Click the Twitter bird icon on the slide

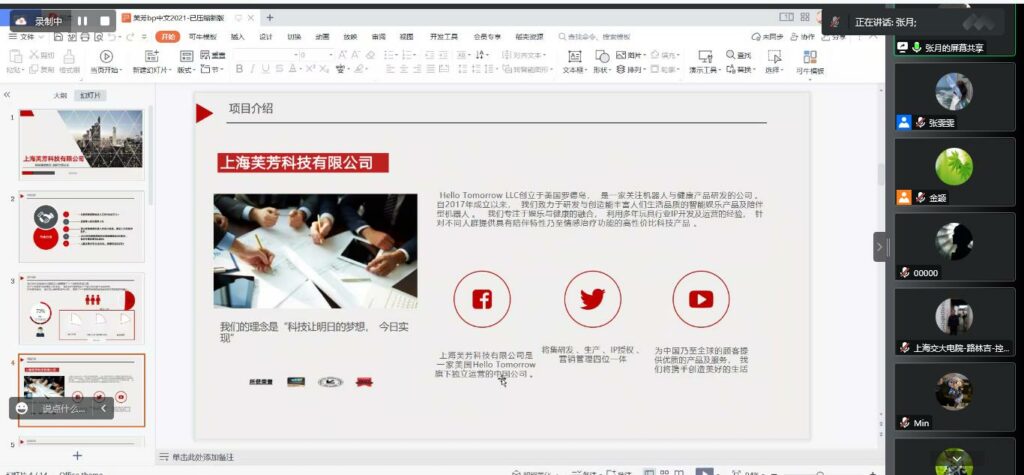pyautogui.click(x=592, y=299)
